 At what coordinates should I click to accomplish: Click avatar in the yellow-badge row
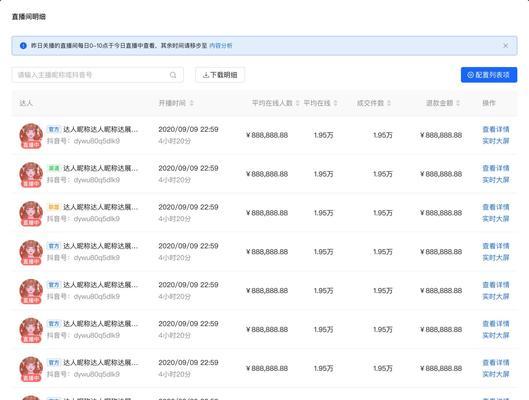coord(31,214)
